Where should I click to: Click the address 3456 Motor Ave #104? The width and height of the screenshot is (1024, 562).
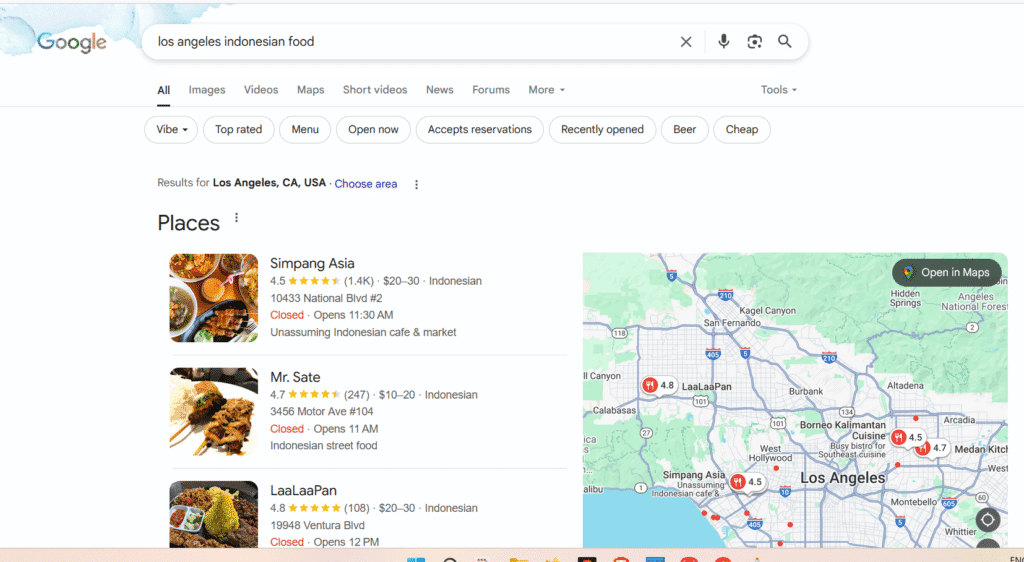pos(322,412)
